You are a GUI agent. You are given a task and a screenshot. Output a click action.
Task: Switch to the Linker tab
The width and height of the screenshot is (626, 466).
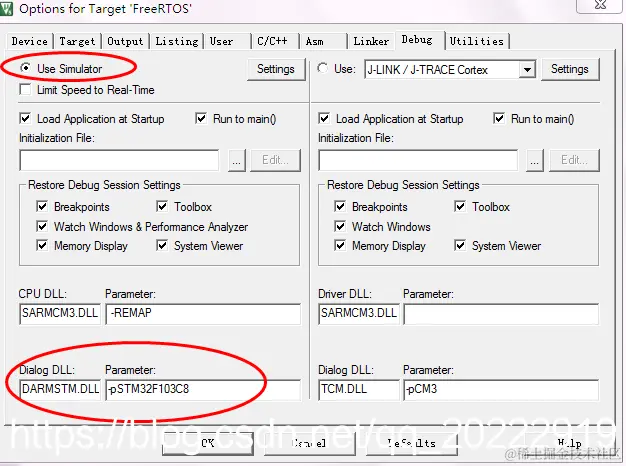371,42
